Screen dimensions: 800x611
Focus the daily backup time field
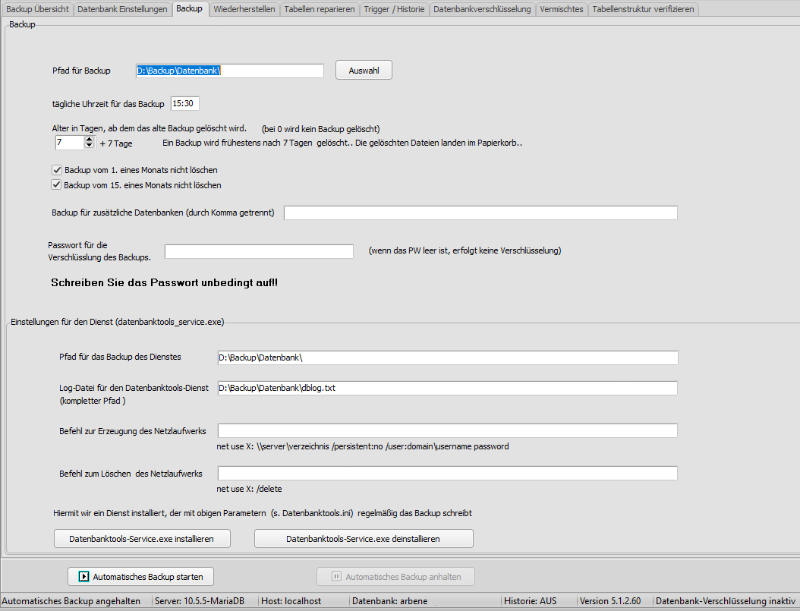click(186, 103)
